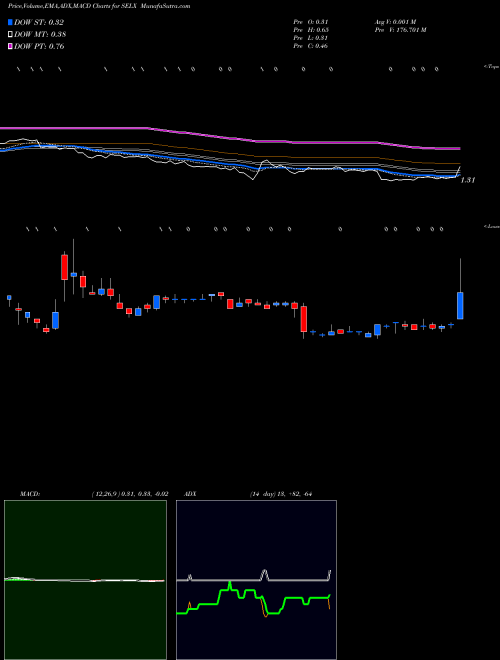500x660 pixels.
Task: Click the magenta DOW PT legend swatch
Action: 10,46
